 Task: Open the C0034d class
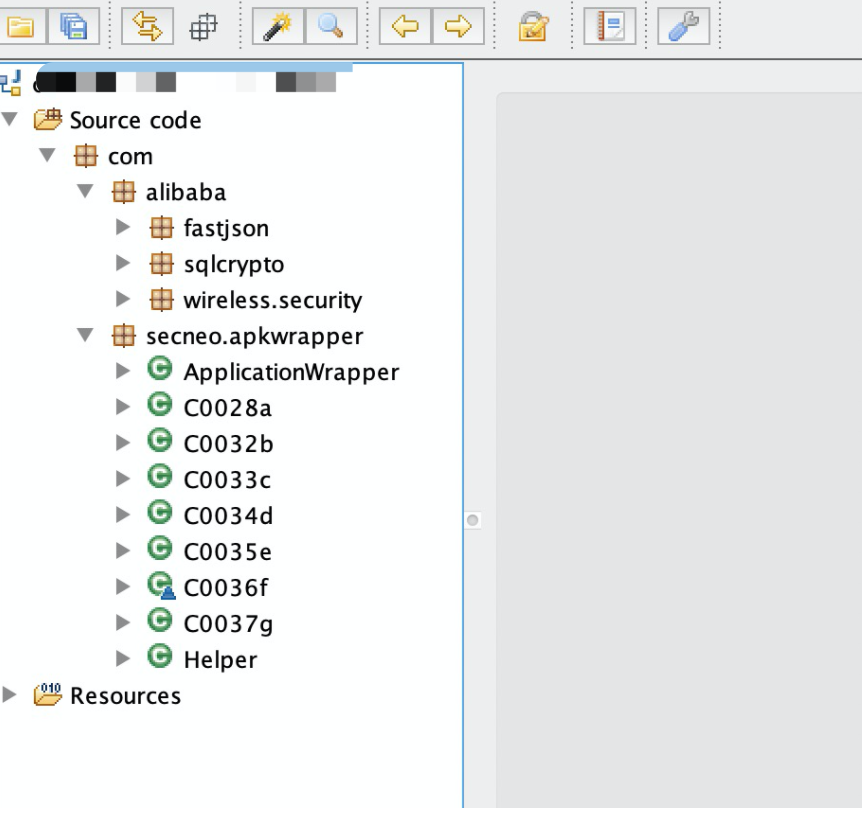[229, 516]
